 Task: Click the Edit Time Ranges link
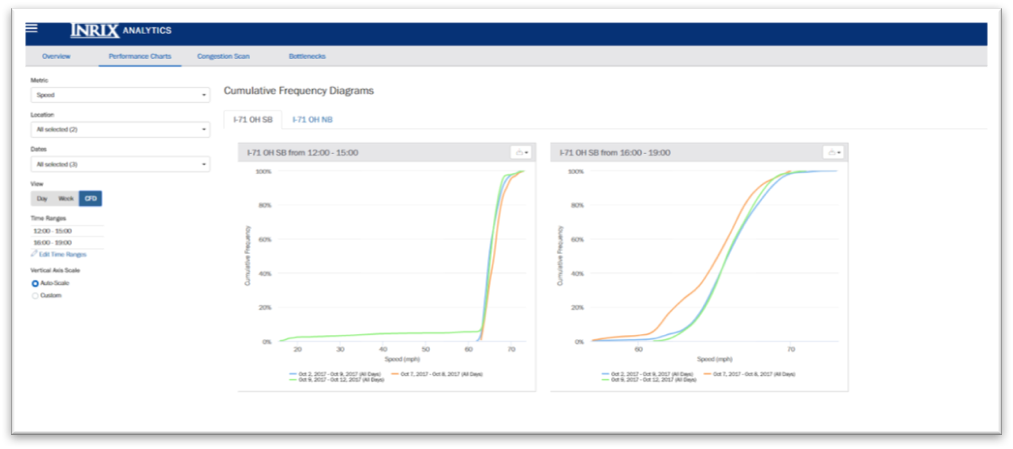(63, 254)
